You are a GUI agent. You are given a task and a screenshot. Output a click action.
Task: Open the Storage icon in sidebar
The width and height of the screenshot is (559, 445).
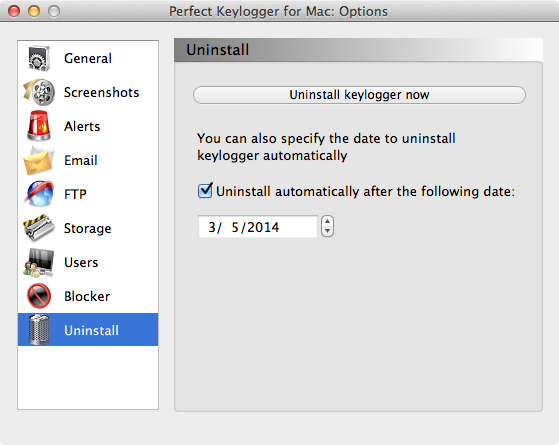pyautogui.click(x=39, y=228)
